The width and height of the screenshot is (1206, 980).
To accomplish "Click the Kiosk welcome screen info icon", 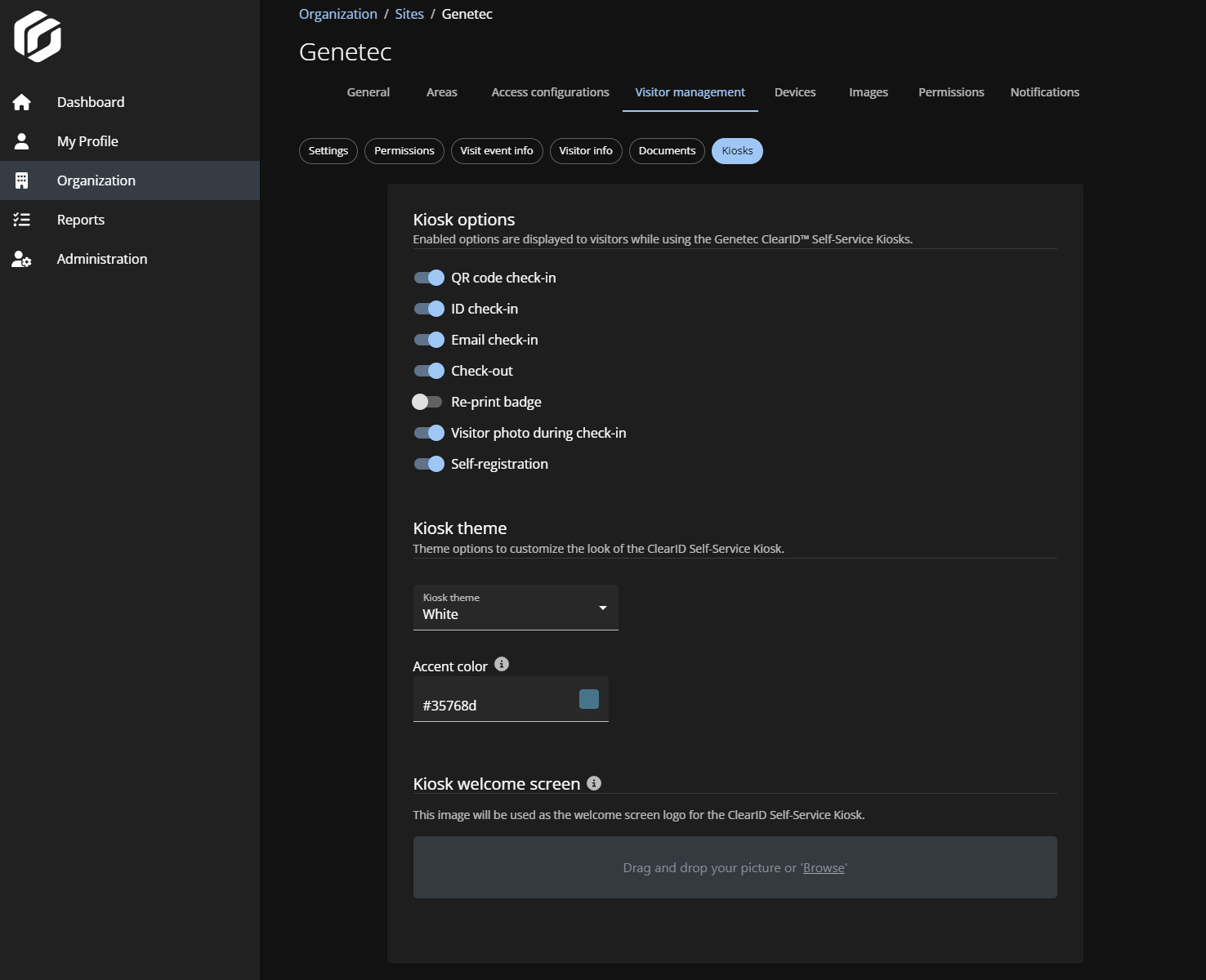I will [x=594, y=783].
